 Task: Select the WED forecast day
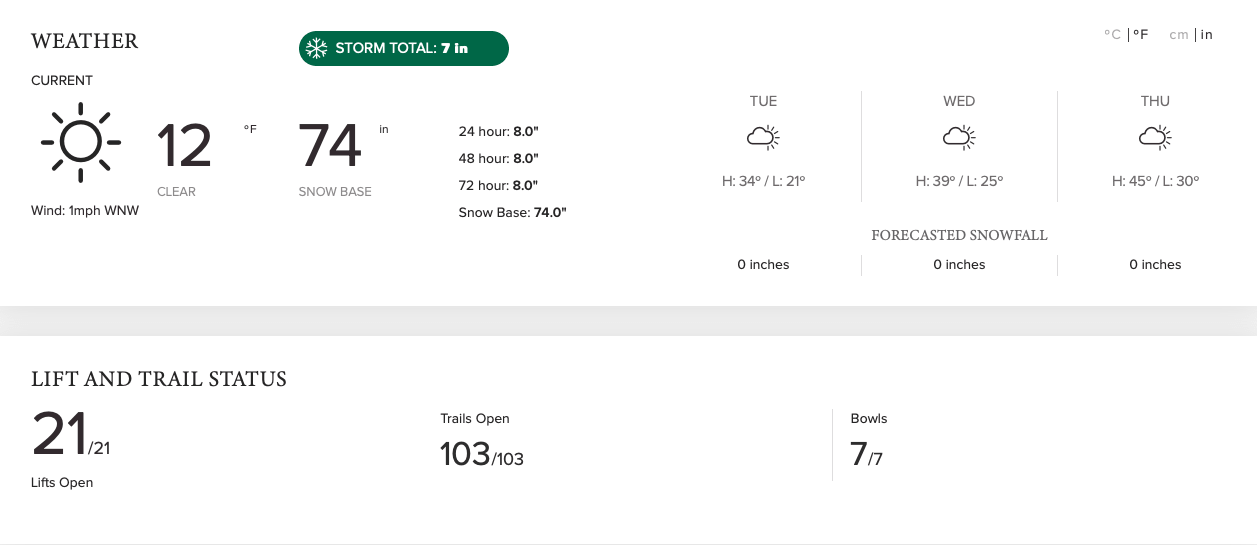coord(959,101)
